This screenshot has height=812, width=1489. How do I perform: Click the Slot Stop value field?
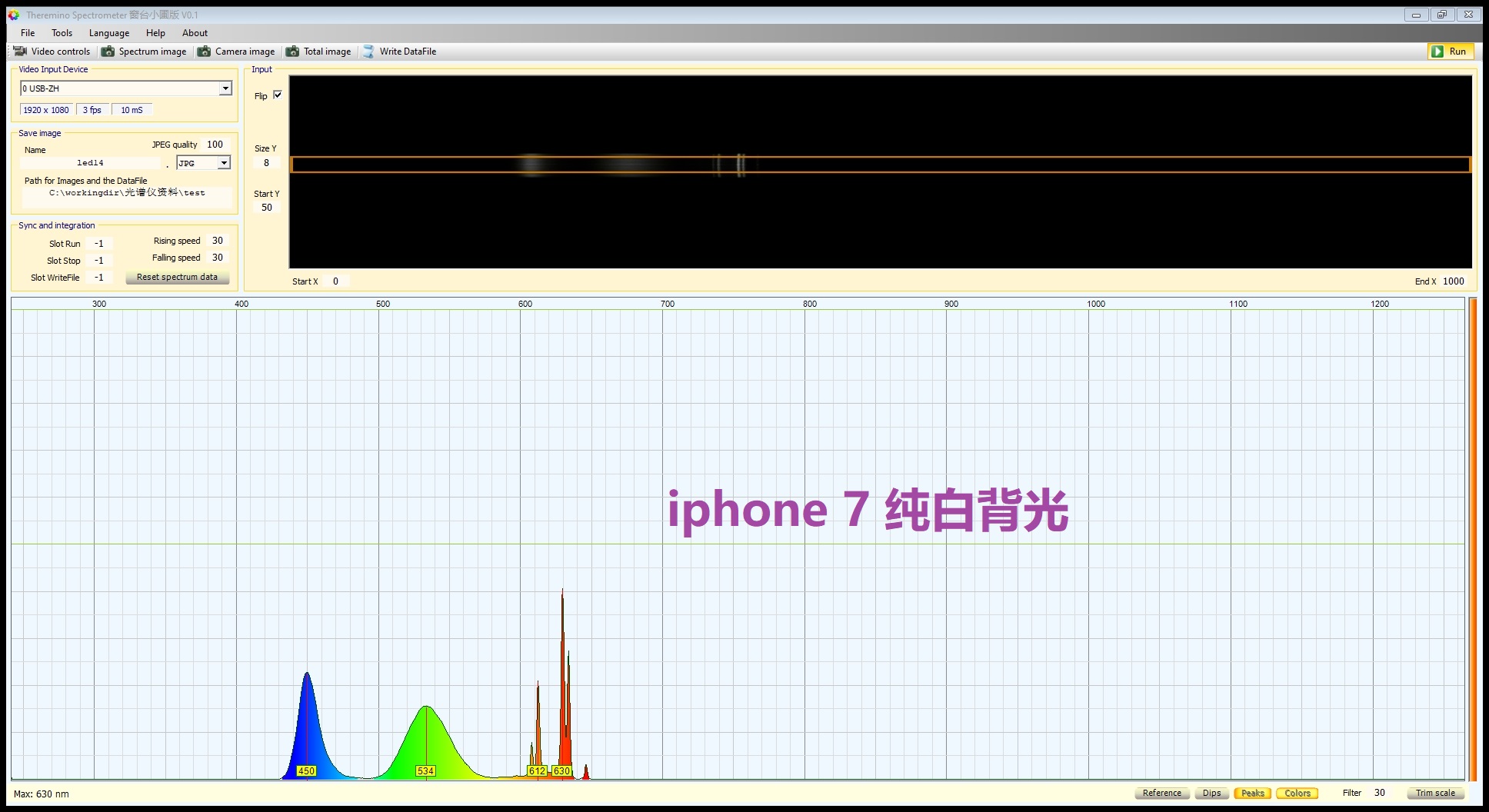(x=99, y=261)
